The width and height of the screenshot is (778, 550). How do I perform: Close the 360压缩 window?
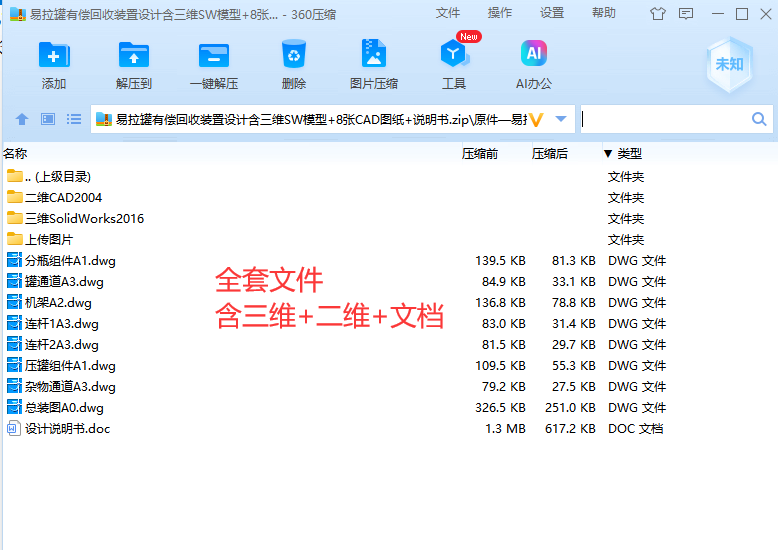tap(766, 14)
